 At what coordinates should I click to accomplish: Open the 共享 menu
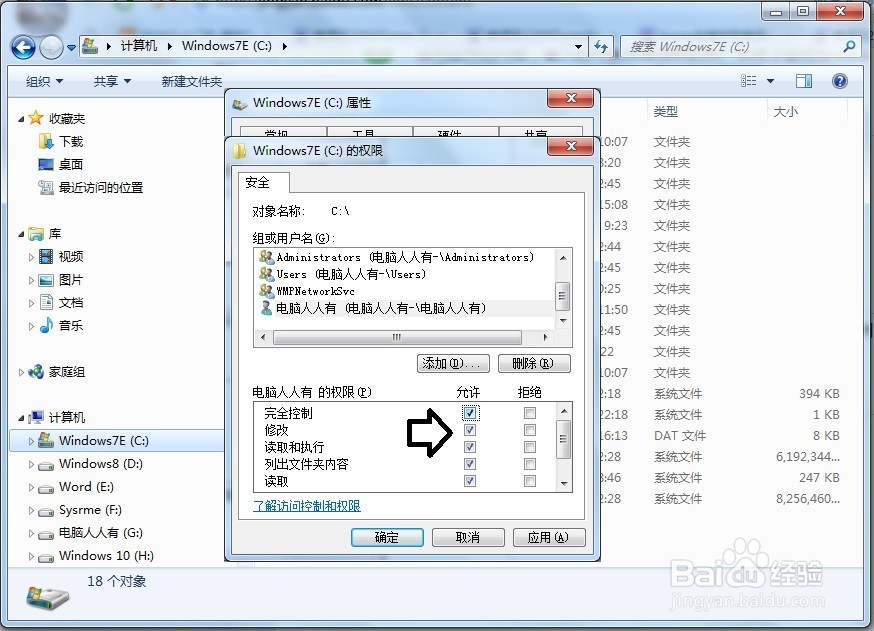(x=112, y=81)
